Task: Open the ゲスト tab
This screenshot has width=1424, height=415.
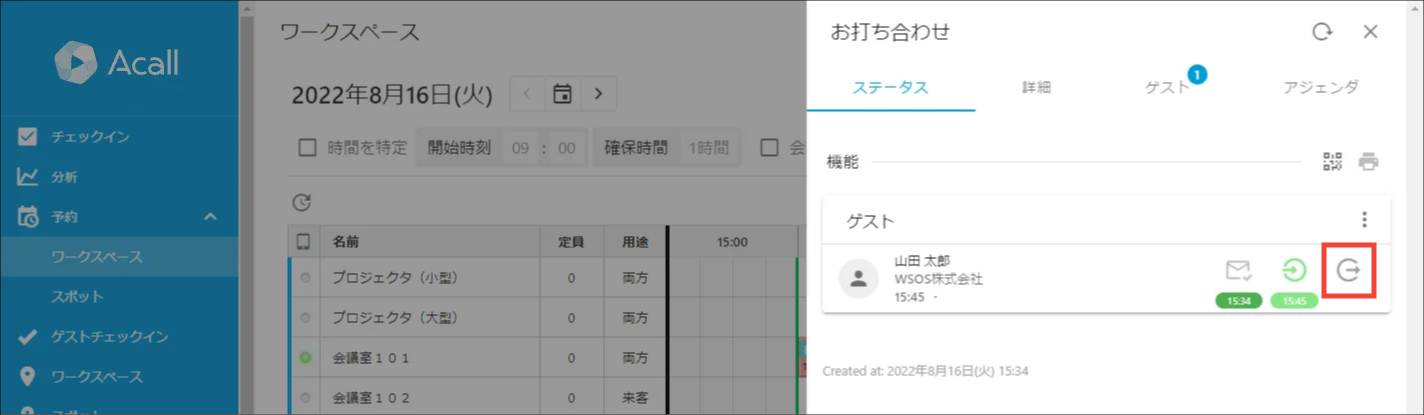Action: [x=1168, y=87]
